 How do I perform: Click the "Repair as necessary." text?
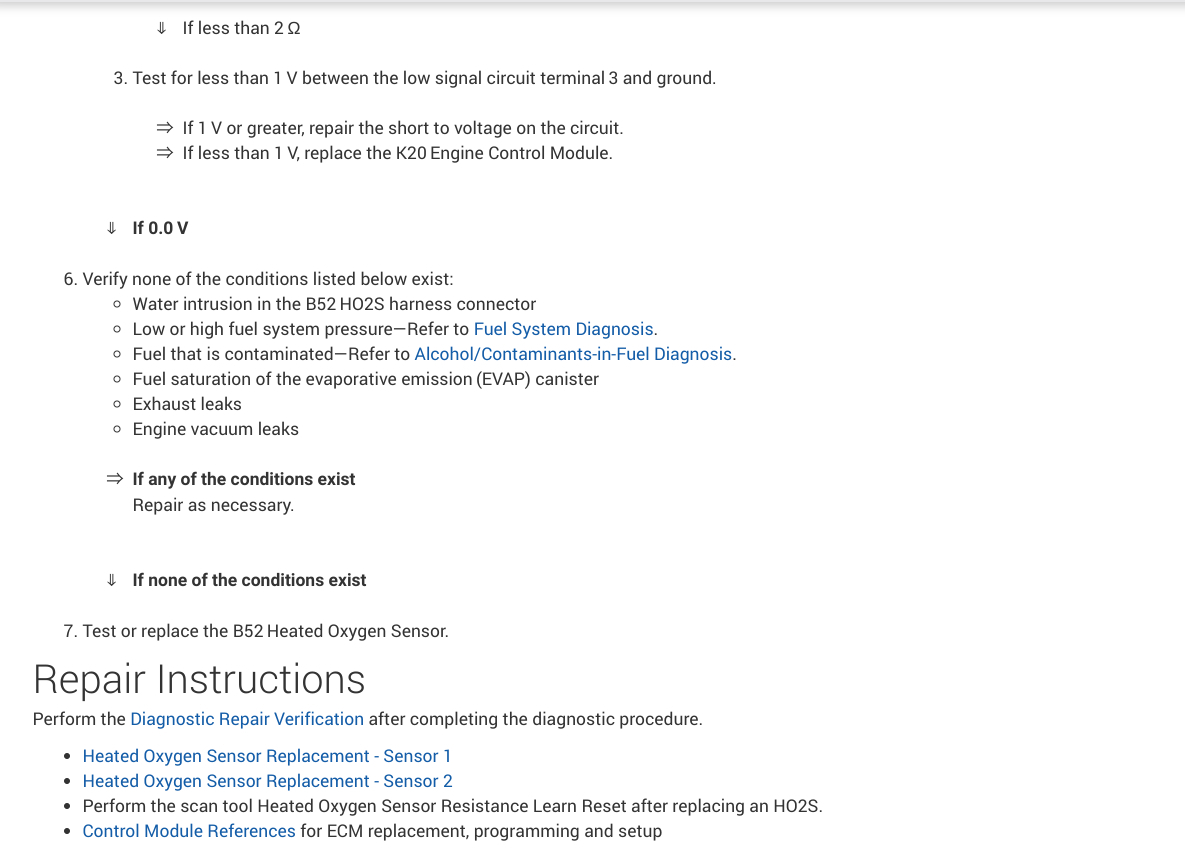click(213, 505)
